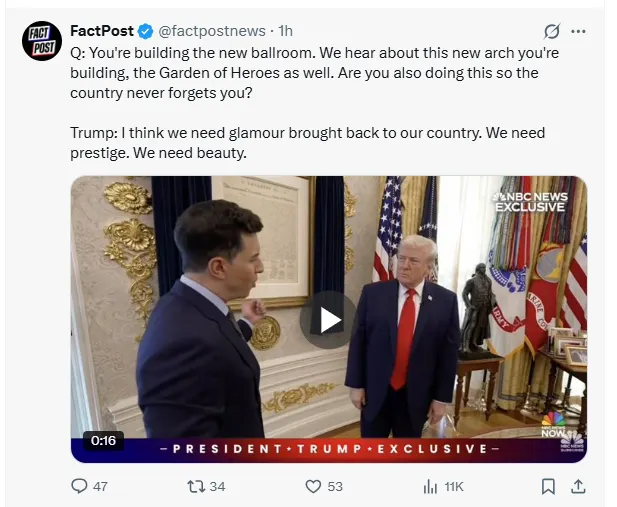Repost using the retweet arrows icon
The height and width of the screenshot is (507, 617).
click(196, 486)
